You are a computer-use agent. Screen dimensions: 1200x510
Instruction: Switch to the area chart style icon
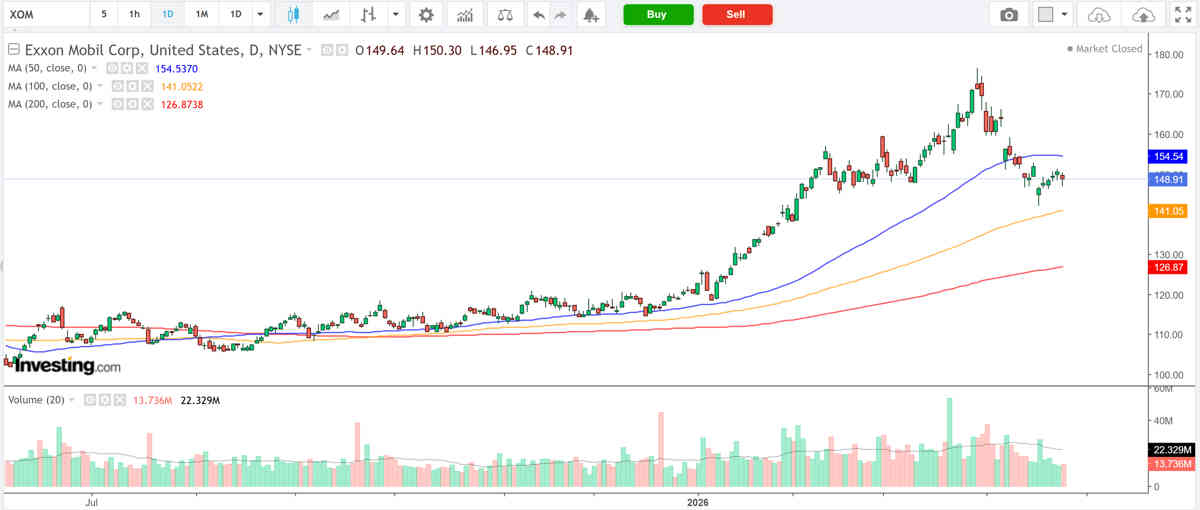pos(331,15)
